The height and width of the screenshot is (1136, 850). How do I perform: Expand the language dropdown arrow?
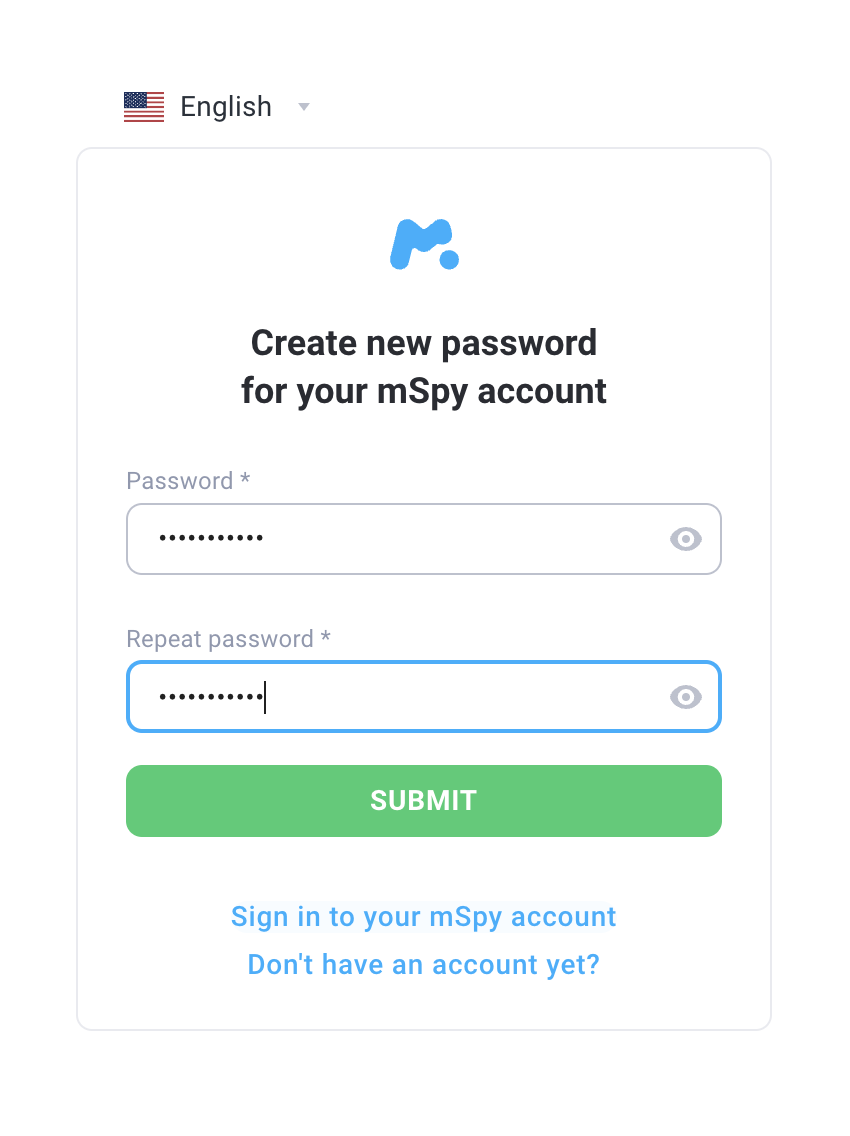point(304,107)
